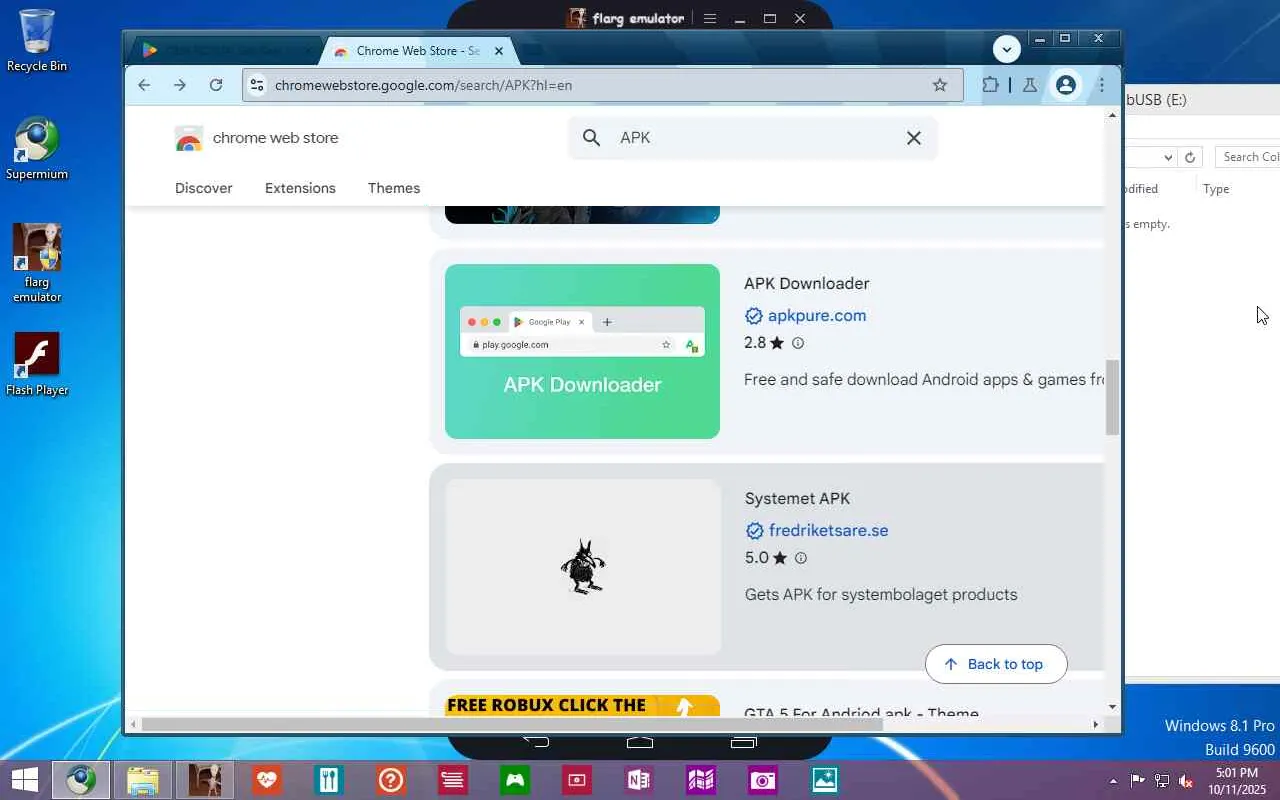This screenshot has width=1280, height=800.
Task: Select the flarg emulator desktop shortcut
Action: (37, 263)
